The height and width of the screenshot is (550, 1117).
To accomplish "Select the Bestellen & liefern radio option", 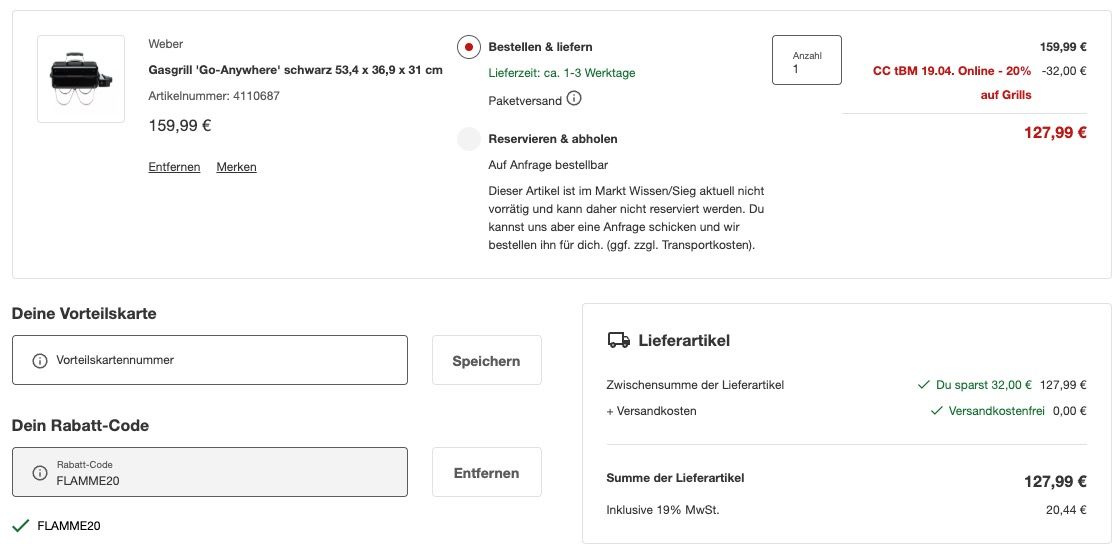I will coord(469,47).
